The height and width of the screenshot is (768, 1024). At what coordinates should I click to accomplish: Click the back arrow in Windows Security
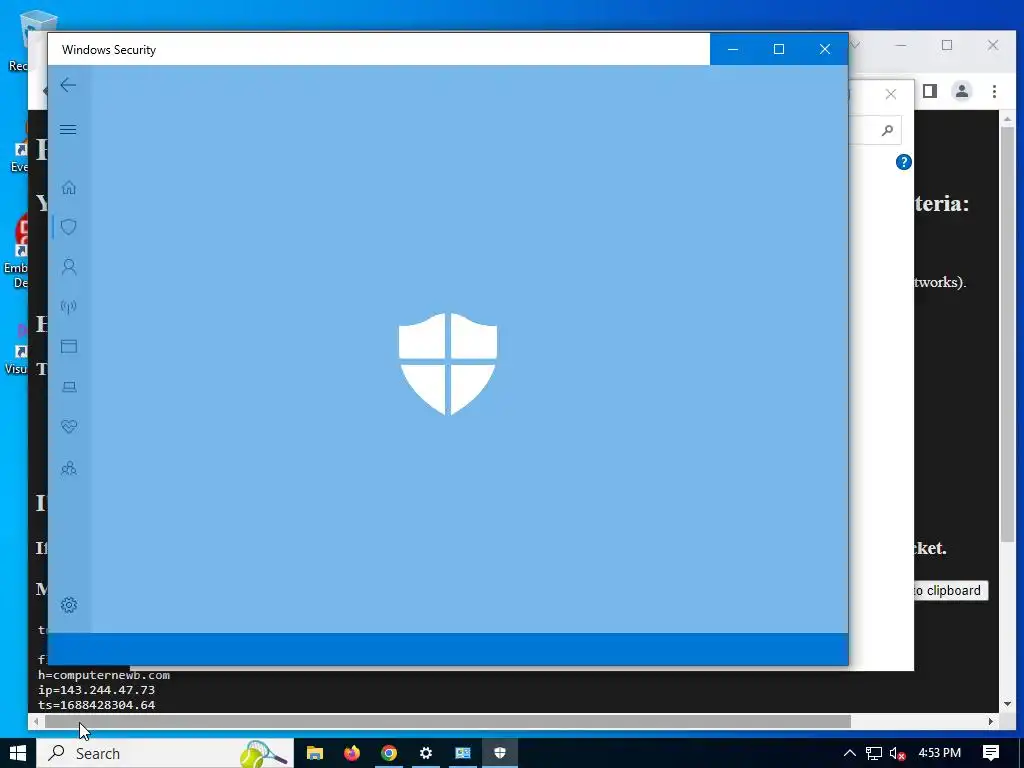[x=68, y=85]
